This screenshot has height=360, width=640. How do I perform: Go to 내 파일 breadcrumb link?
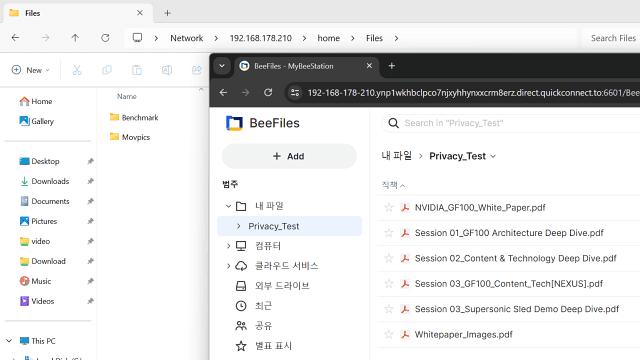pyautogui.click(x=396, y=156)
